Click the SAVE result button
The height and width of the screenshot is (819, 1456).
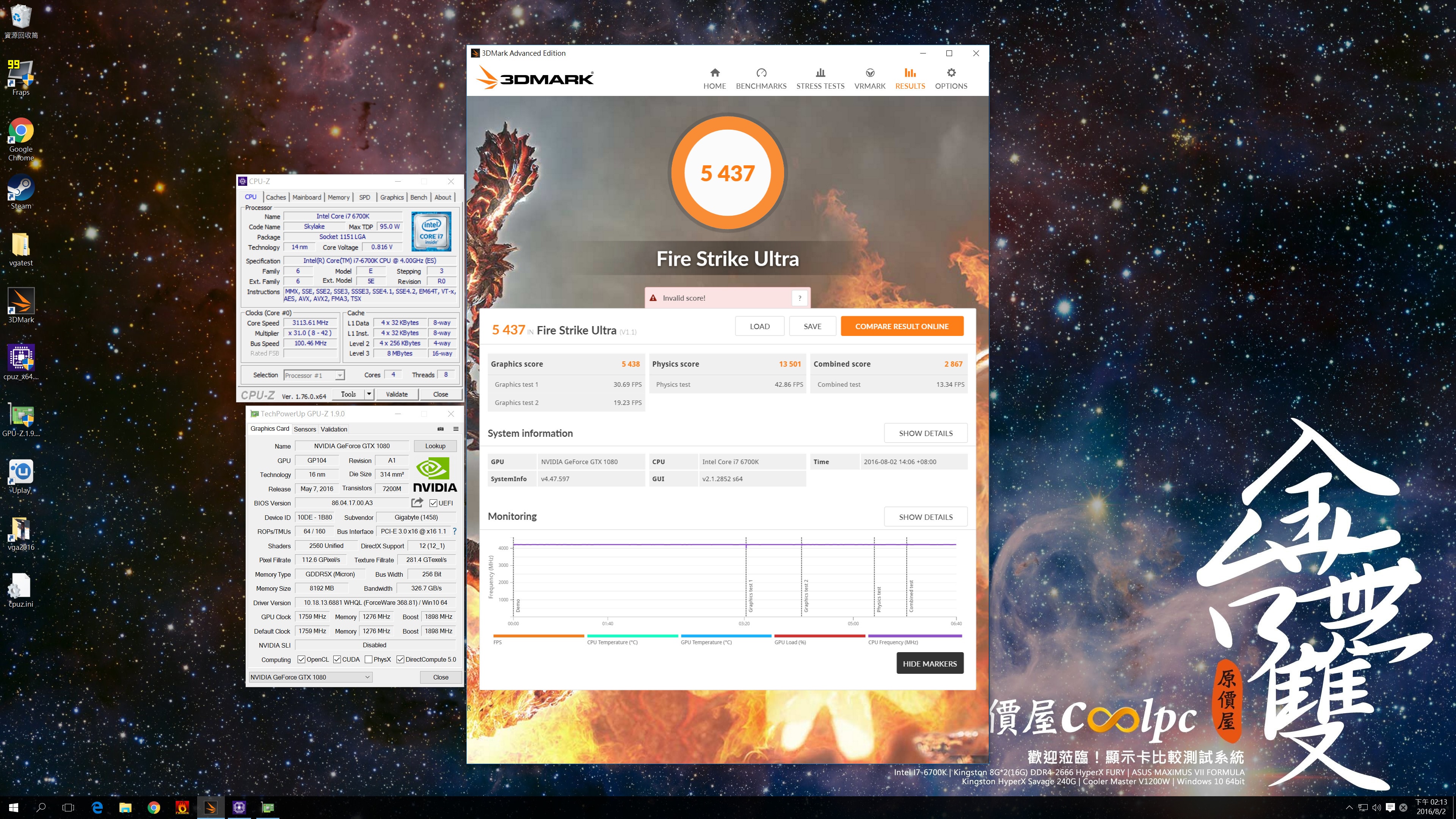click(812, 326)
